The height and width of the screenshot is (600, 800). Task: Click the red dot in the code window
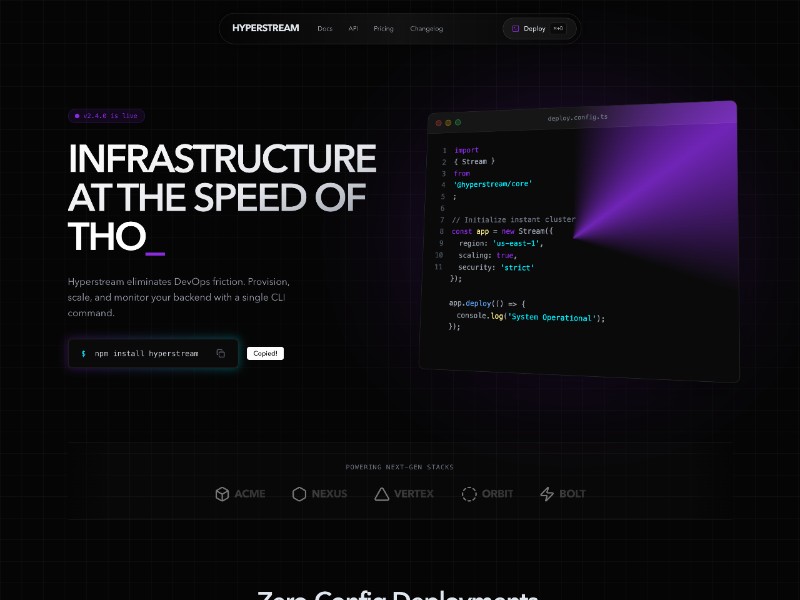pyautogui.click(x=438, y=122)
